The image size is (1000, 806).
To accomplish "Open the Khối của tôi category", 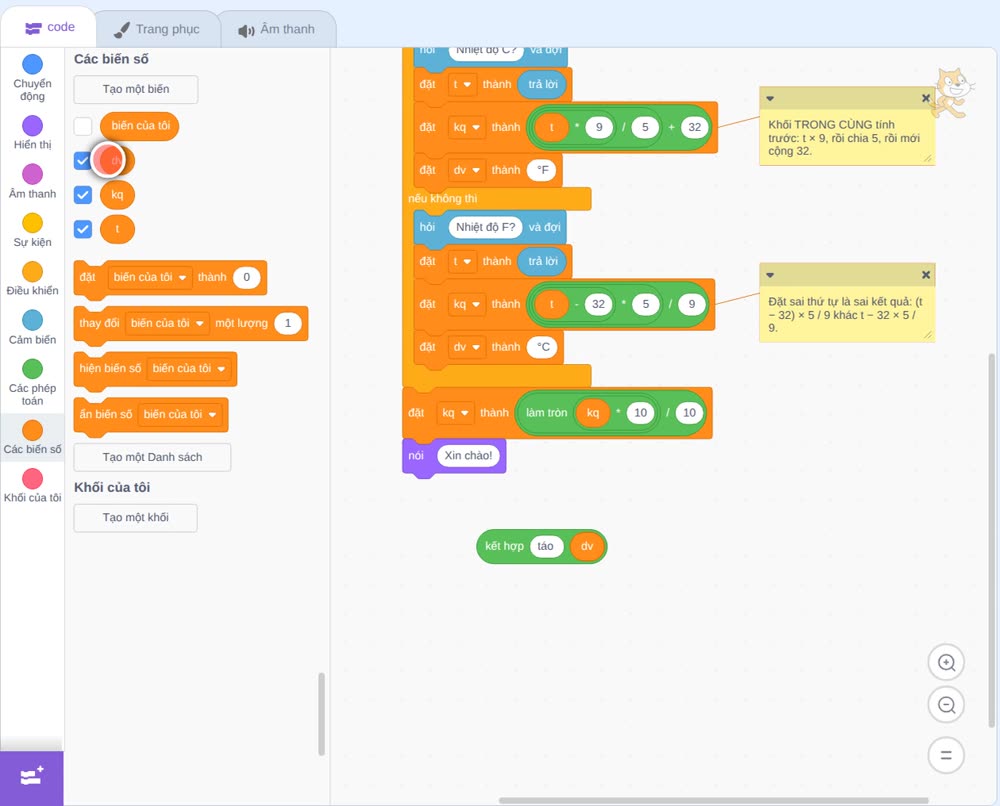I will point(33,485).
